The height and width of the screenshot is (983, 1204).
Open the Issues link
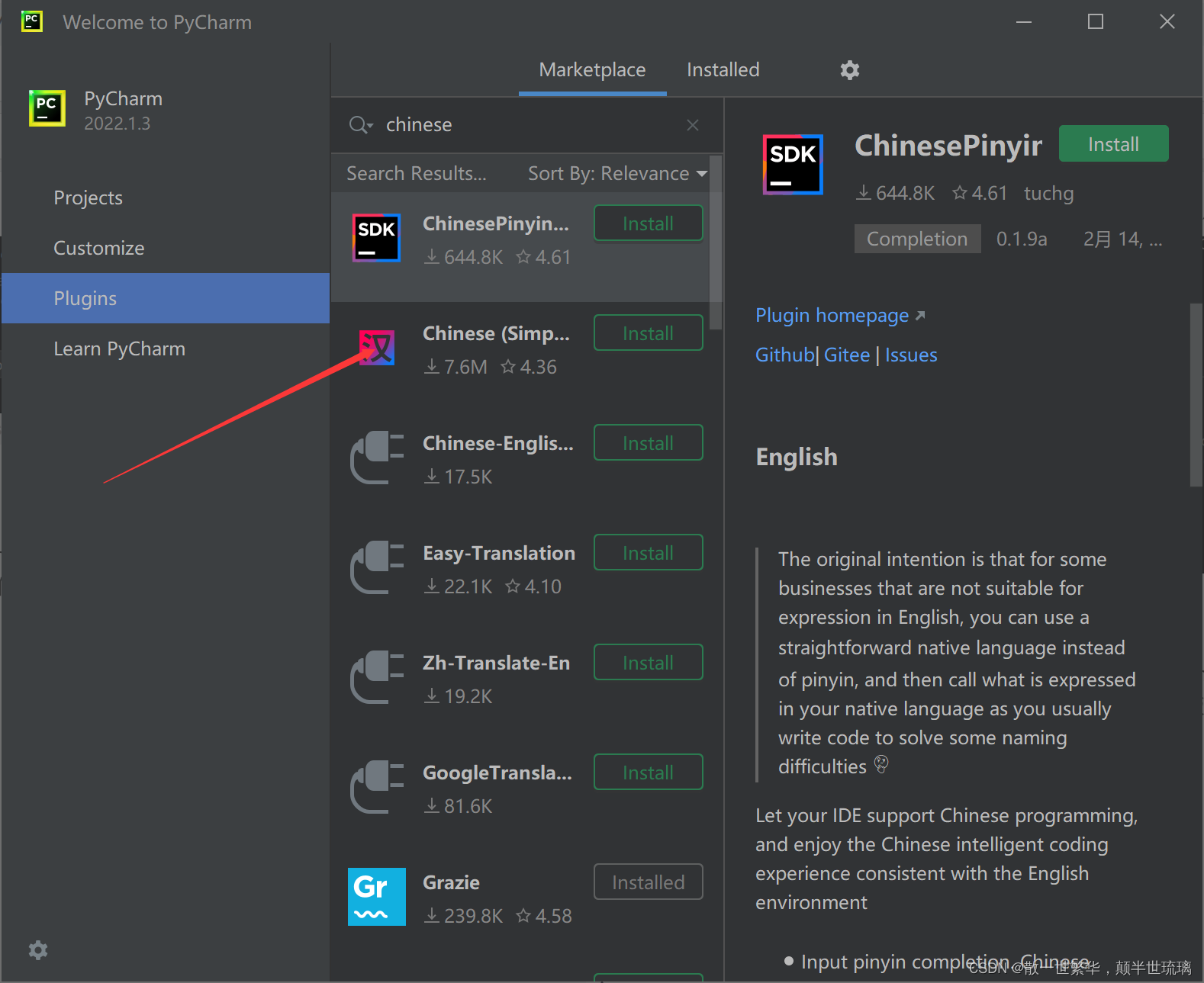[911, 355]
